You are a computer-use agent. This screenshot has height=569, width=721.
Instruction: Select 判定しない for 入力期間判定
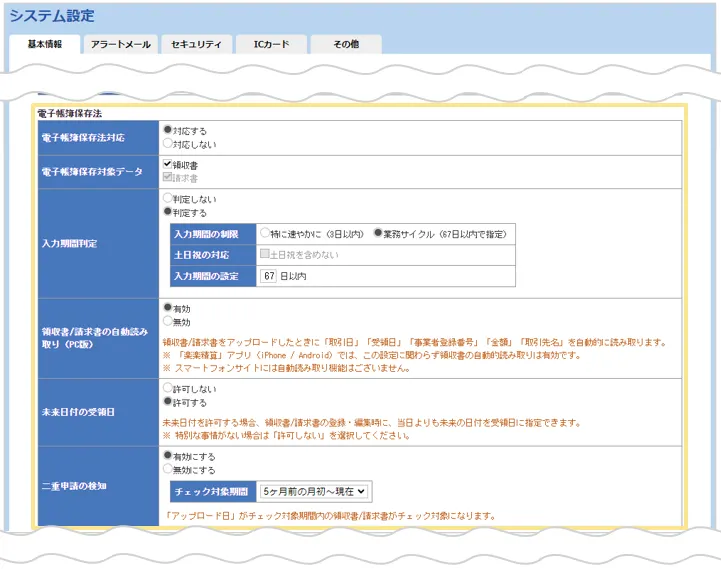pos(168,199)
